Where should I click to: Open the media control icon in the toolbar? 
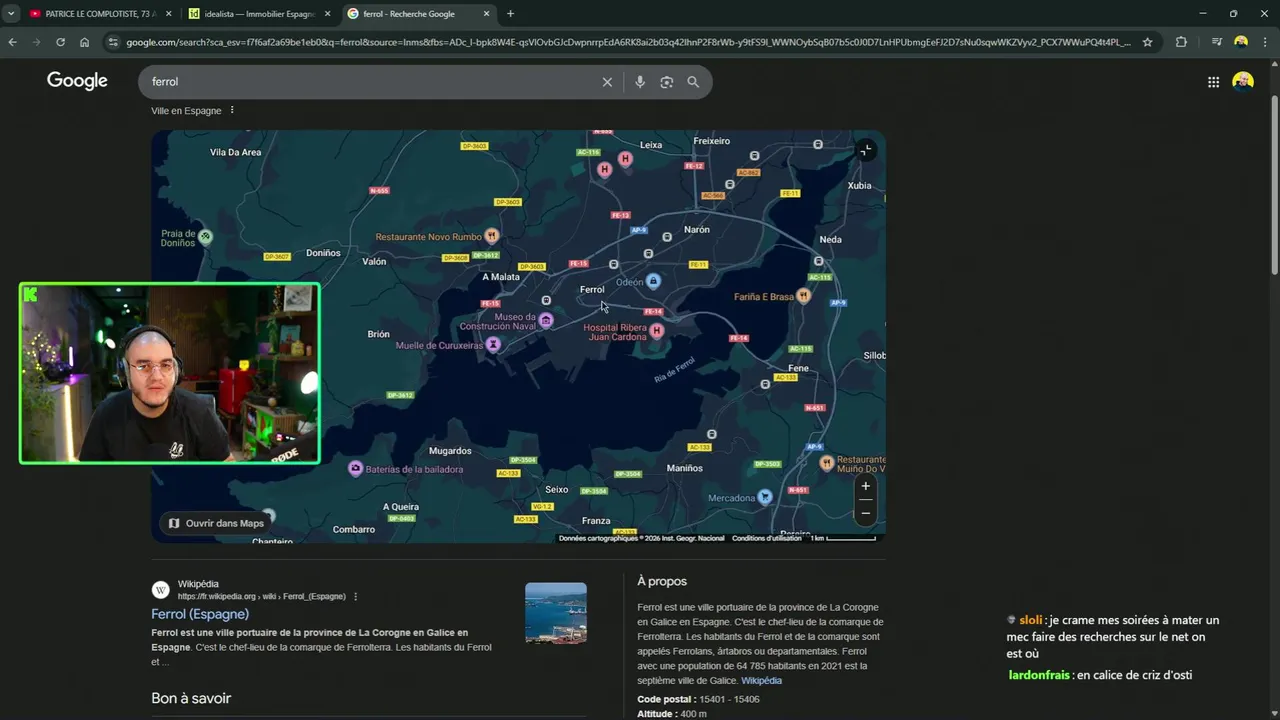1216,42
